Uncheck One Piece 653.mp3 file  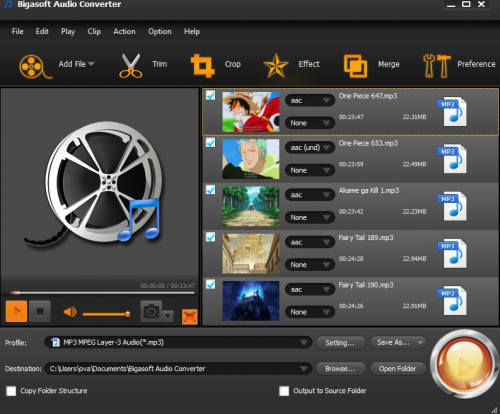click(x=210, y=143)
